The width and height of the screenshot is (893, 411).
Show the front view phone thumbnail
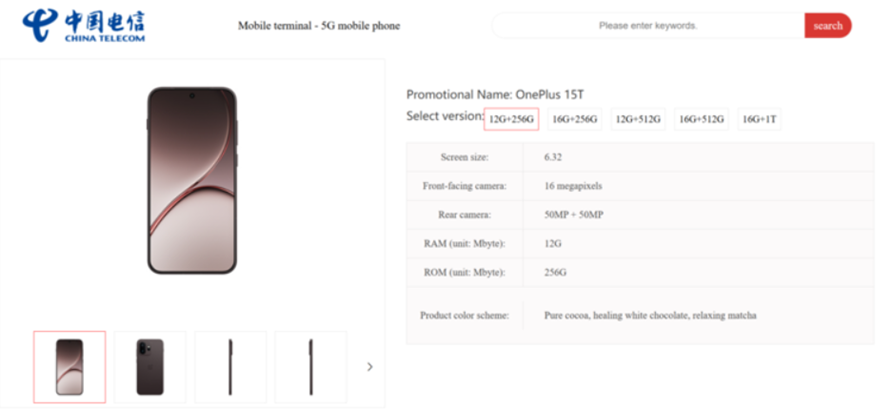click(x=69, y=367)
